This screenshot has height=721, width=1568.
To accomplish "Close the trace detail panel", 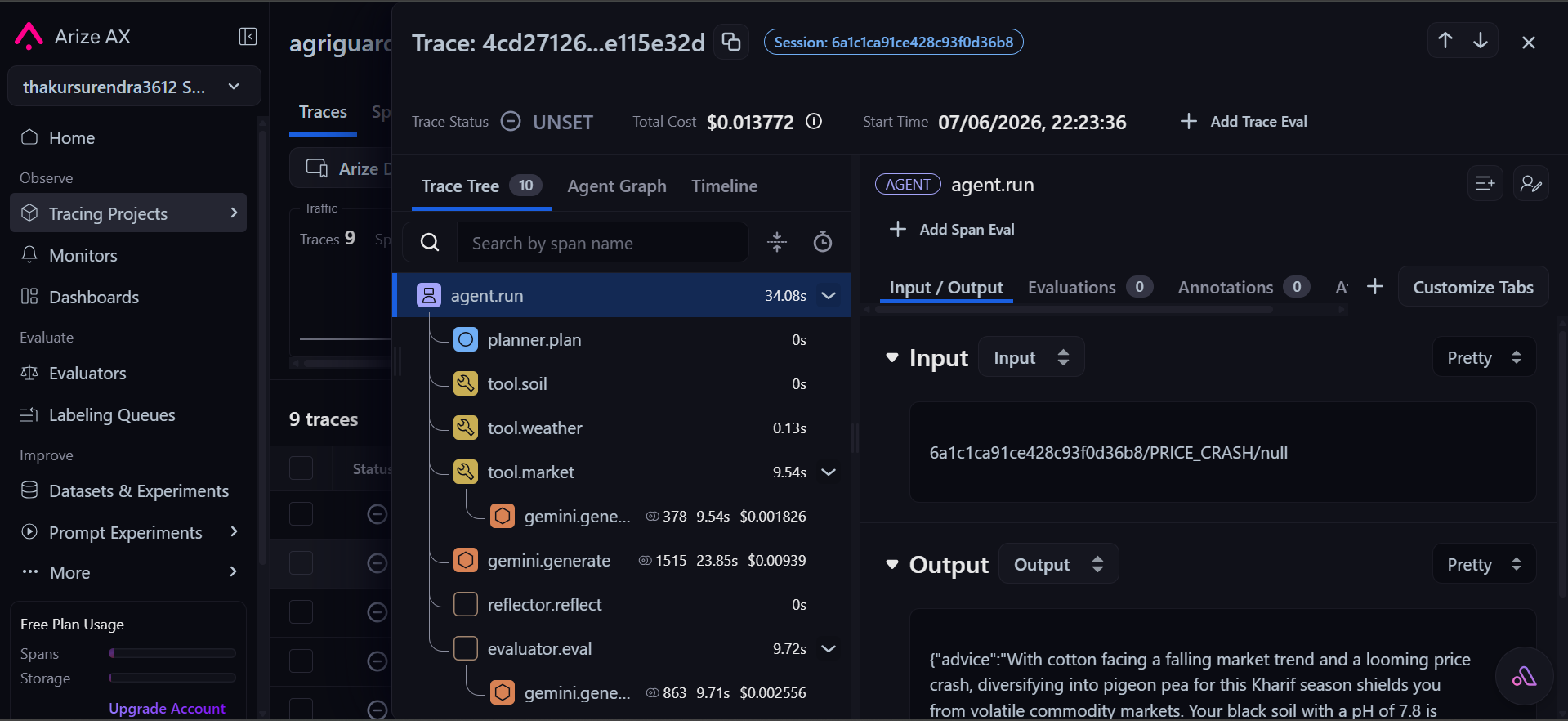I will tap(1529, 43).
